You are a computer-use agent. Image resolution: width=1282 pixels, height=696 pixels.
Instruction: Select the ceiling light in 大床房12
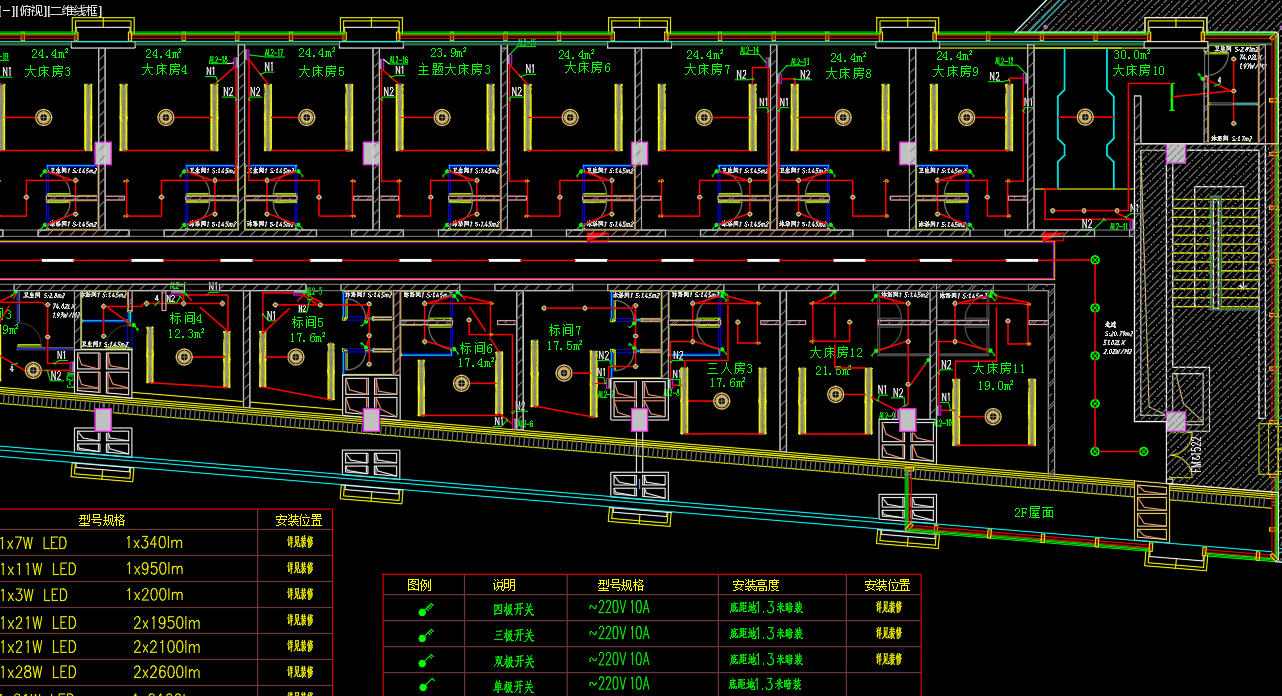click(836, 394)
